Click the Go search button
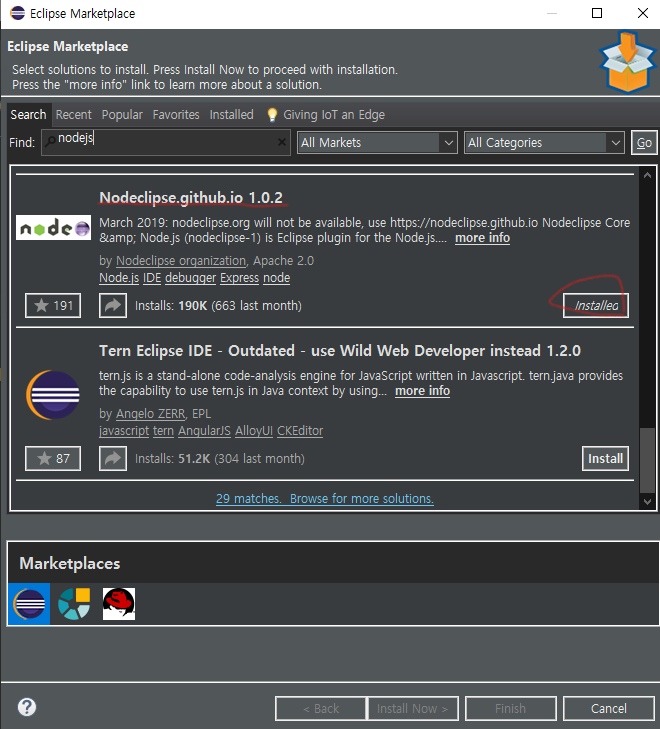 (644, 142)
